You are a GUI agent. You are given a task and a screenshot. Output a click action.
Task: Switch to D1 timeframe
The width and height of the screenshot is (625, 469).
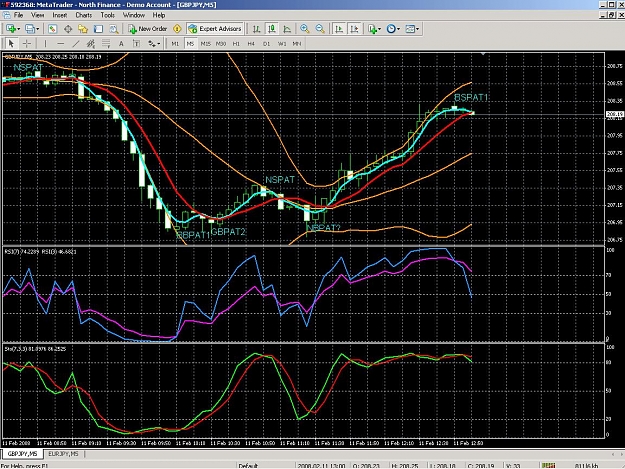click(x=266, y=43)
